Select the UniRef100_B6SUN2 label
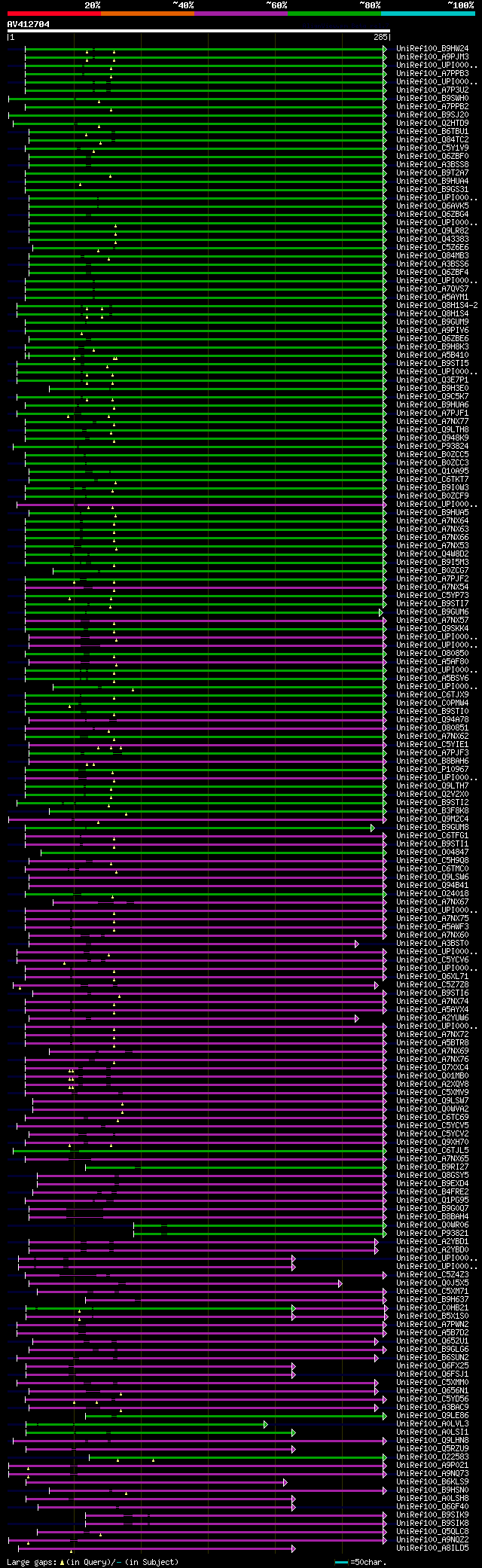482x1568 pixels. pos(432,1357)
